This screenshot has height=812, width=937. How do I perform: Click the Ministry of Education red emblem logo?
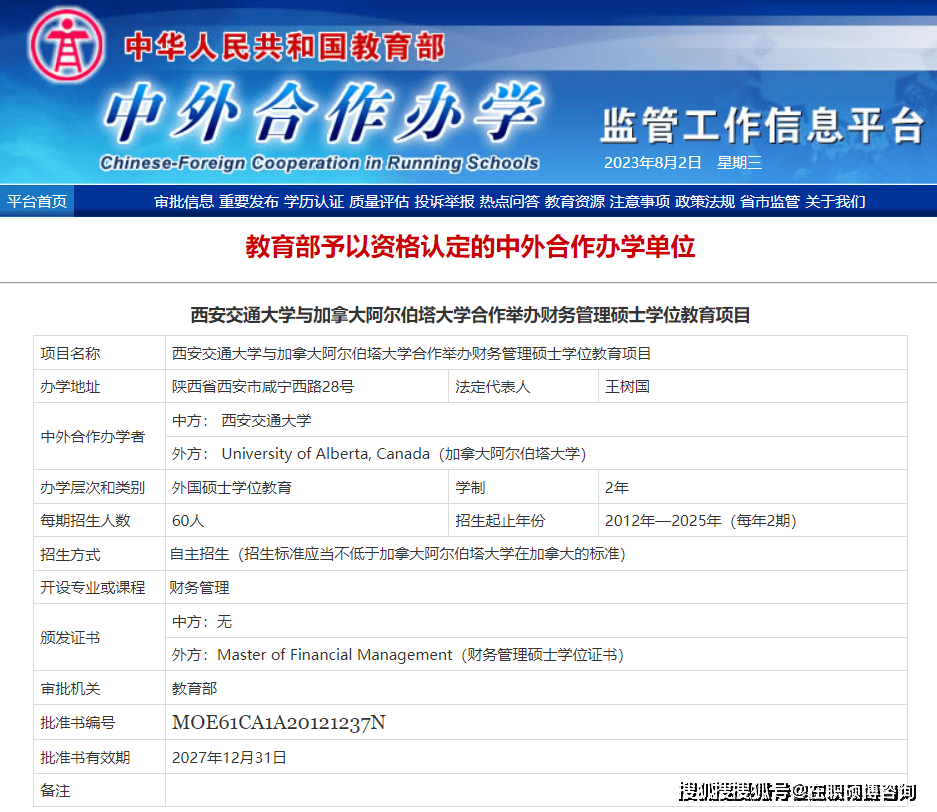(66, 45)
